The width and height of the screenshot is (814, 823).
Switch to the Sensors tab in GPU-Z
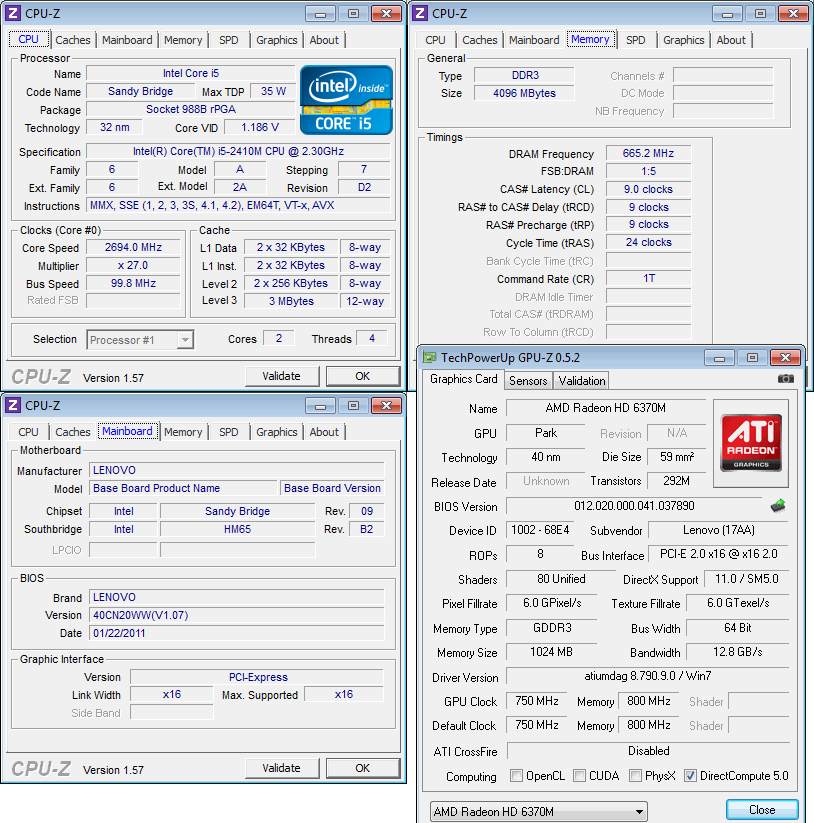pyautogui.click(x=528, y=380)
